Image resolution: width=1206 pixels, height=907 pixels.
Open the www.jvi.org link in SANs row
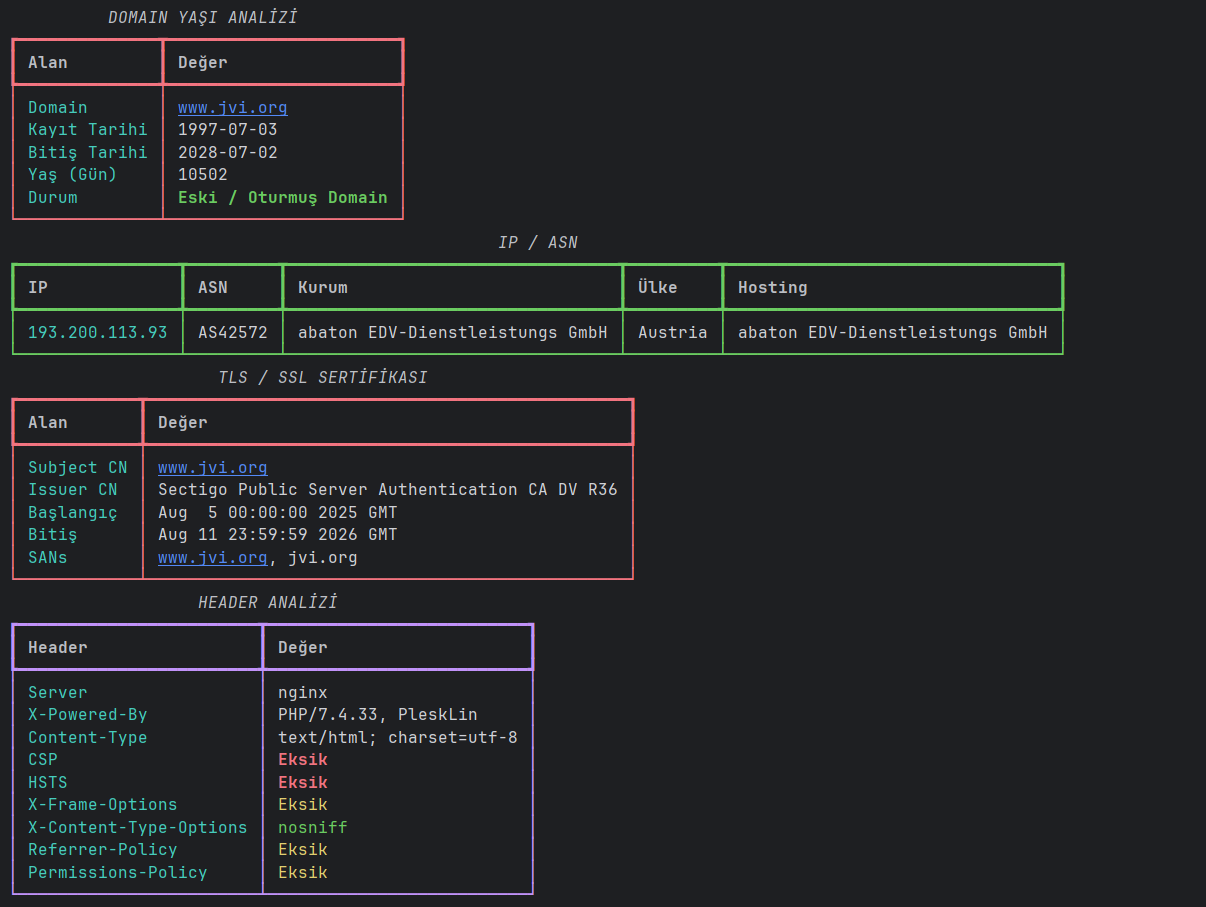point(212,557)
